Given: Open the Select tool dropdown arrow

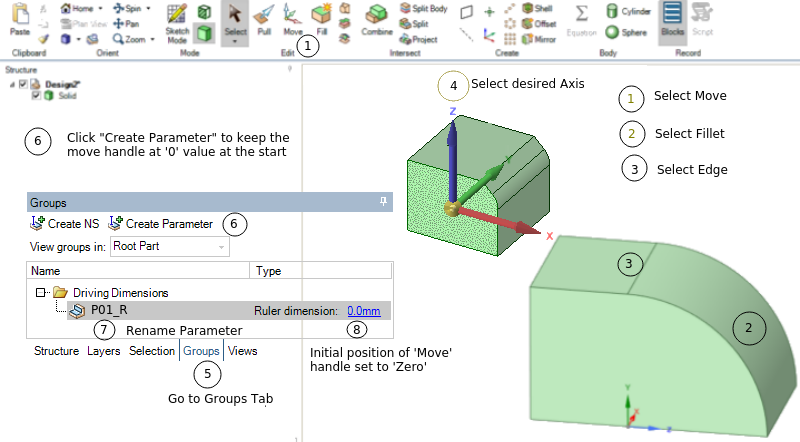Looking at the screenshot, I should click(234, 42).
